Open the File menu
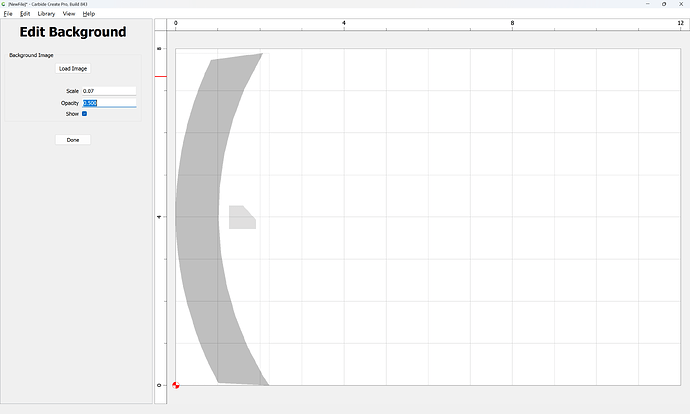Viewport: 690px width, 414px height. click(8, 14)
